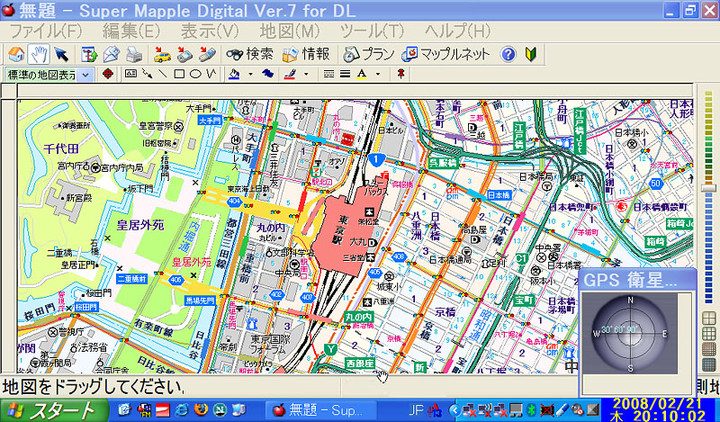Select the straight line drawing tool
Viewport: 720px width, 422px height.
163,73
